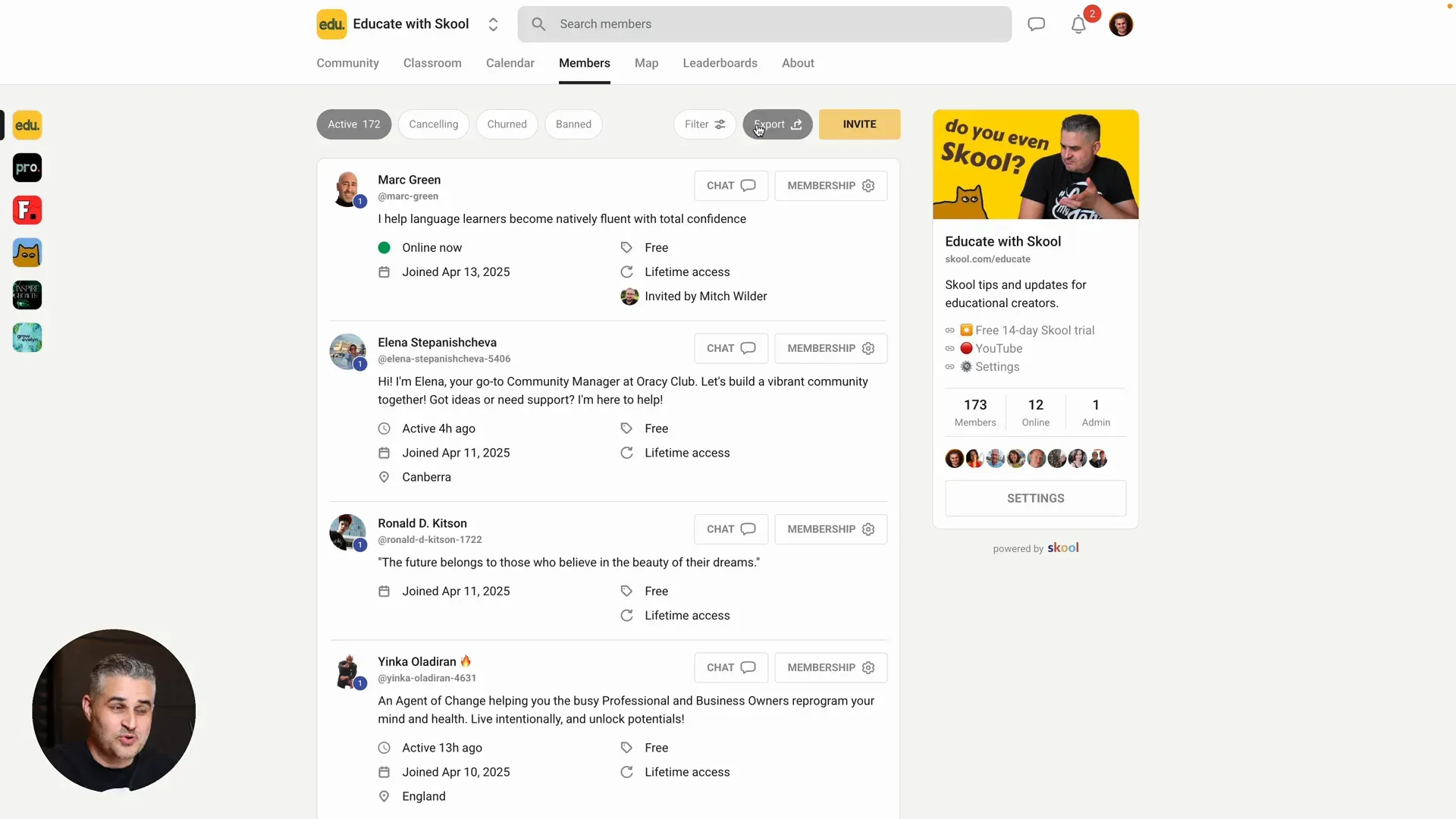The image size is (1456, 819).
Task: Start CHAT with Ronald D. Kitson
Action: click(x=731, y=529)
